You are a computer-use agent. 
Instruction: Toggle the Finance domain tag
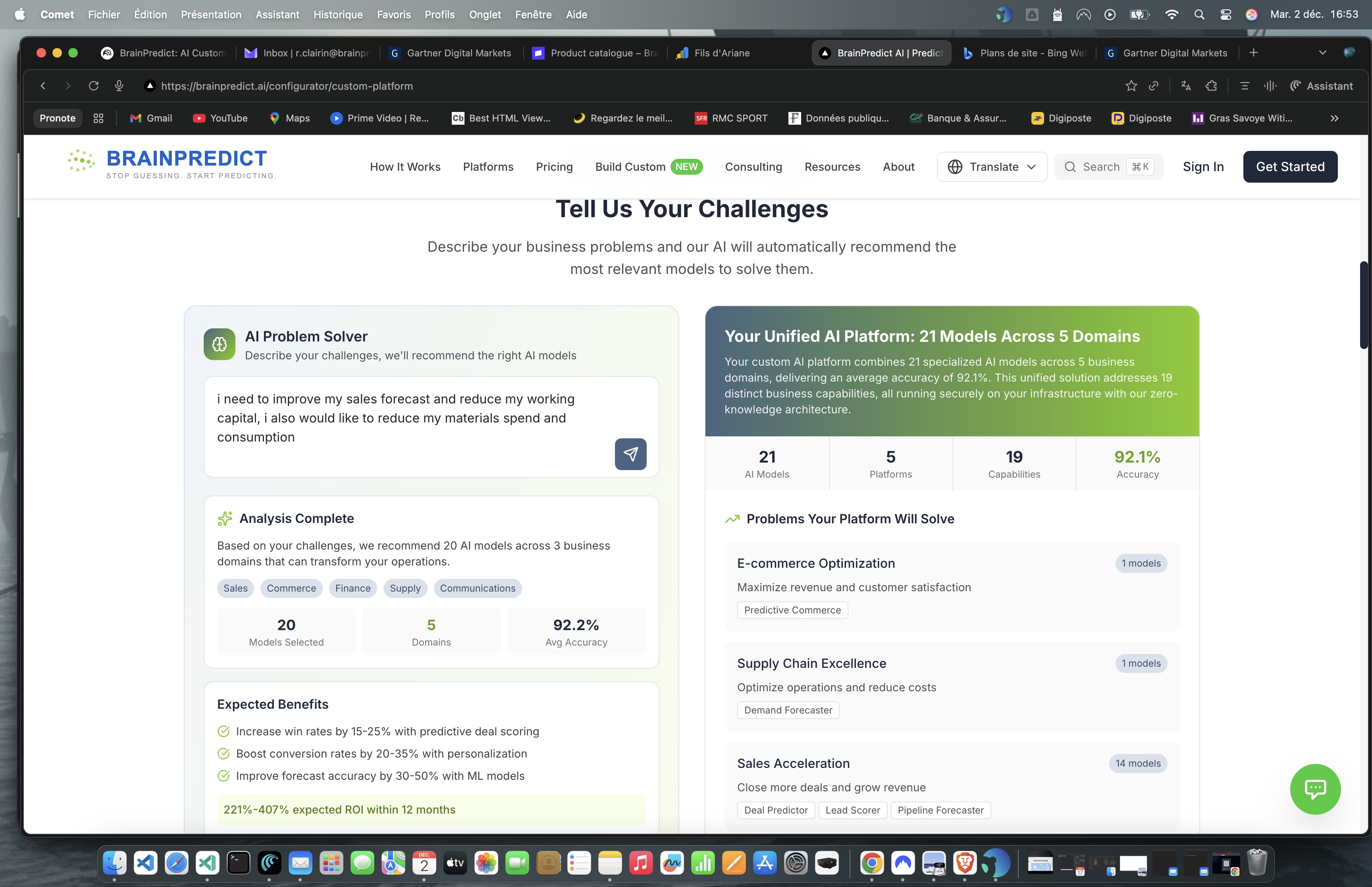[353, 588]
